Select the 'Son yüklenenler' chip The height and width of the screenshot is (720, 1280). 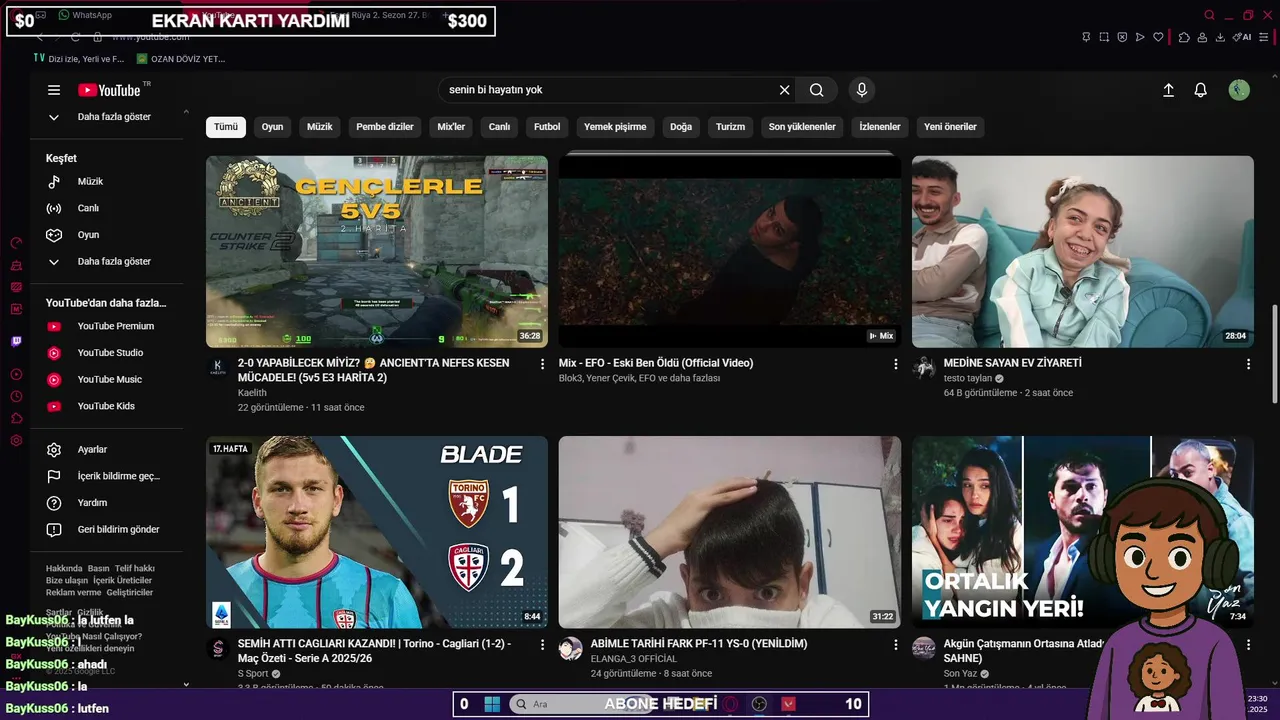pyautogui.click(x=802, y=127)
